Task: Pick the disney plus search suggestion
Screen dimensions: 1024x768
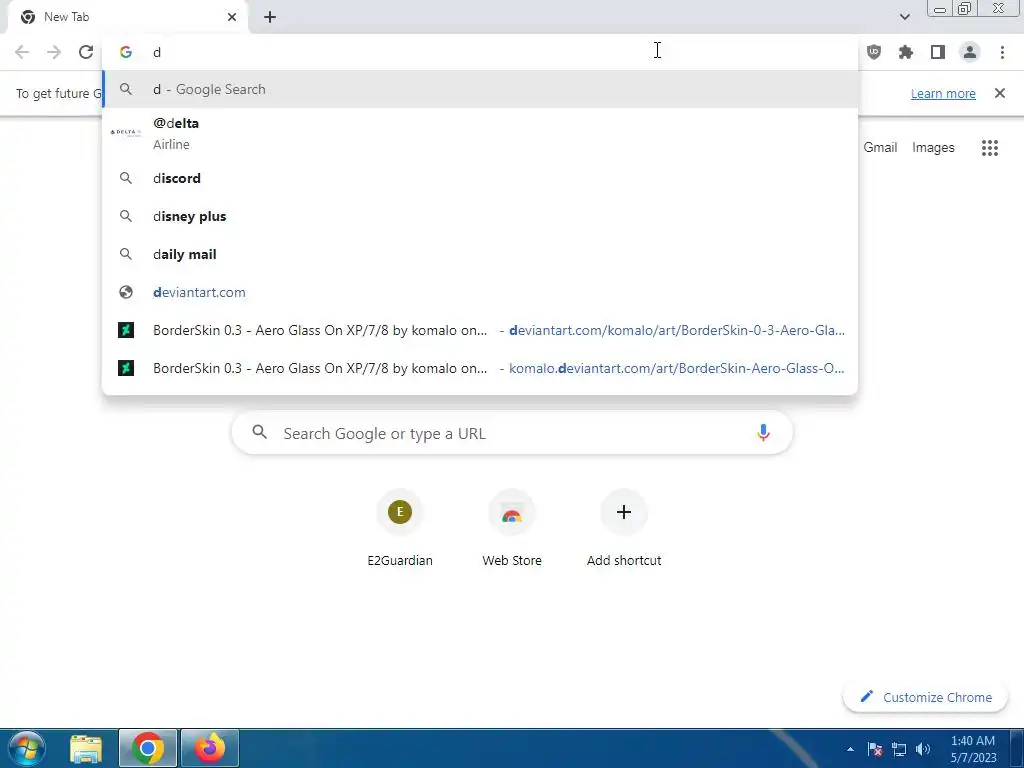Action: pyautogui.click(x=480, y=216)
